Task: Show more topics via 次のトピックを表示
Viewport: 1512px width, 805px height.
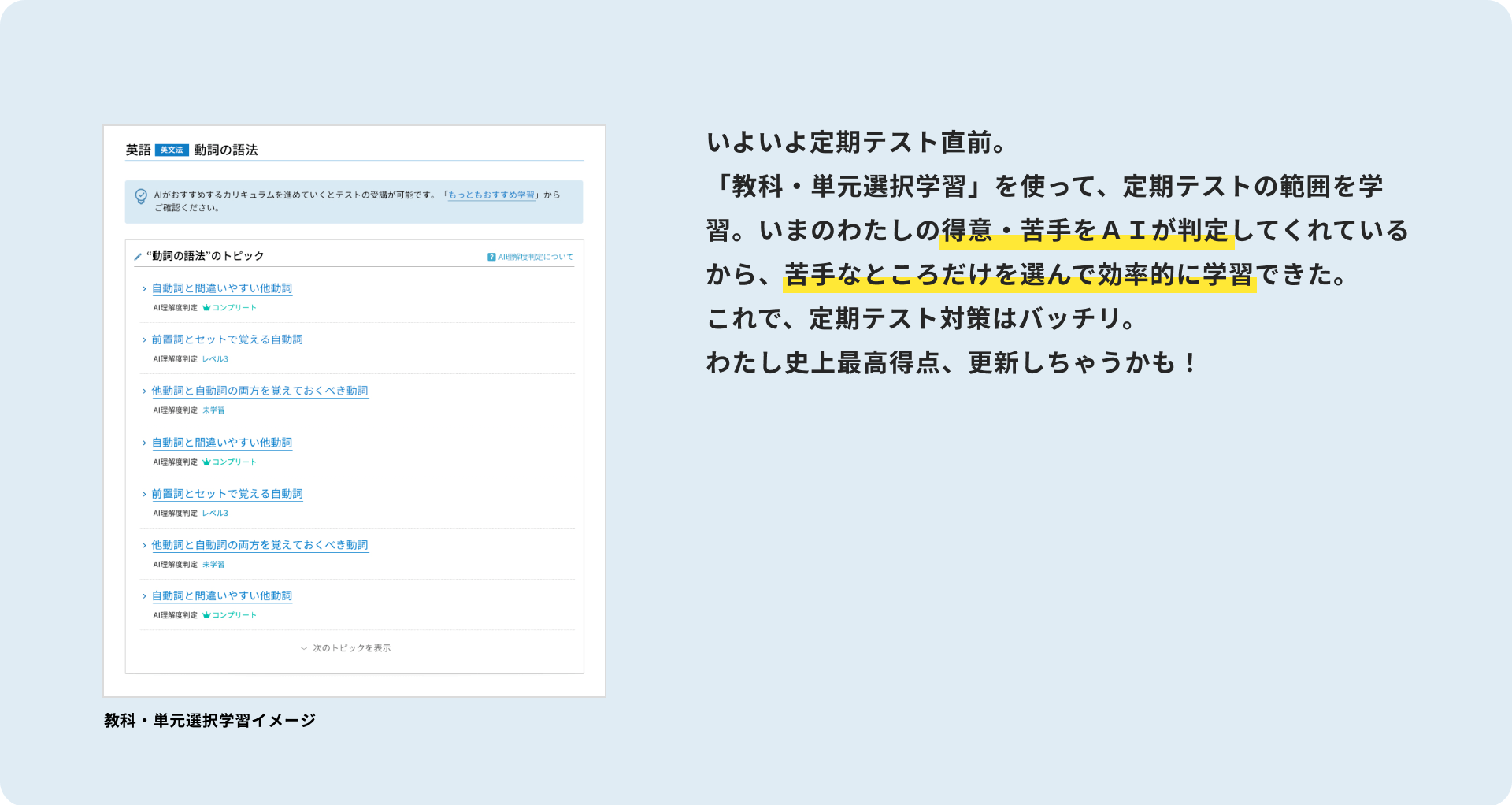Action: tap(351, 647)
